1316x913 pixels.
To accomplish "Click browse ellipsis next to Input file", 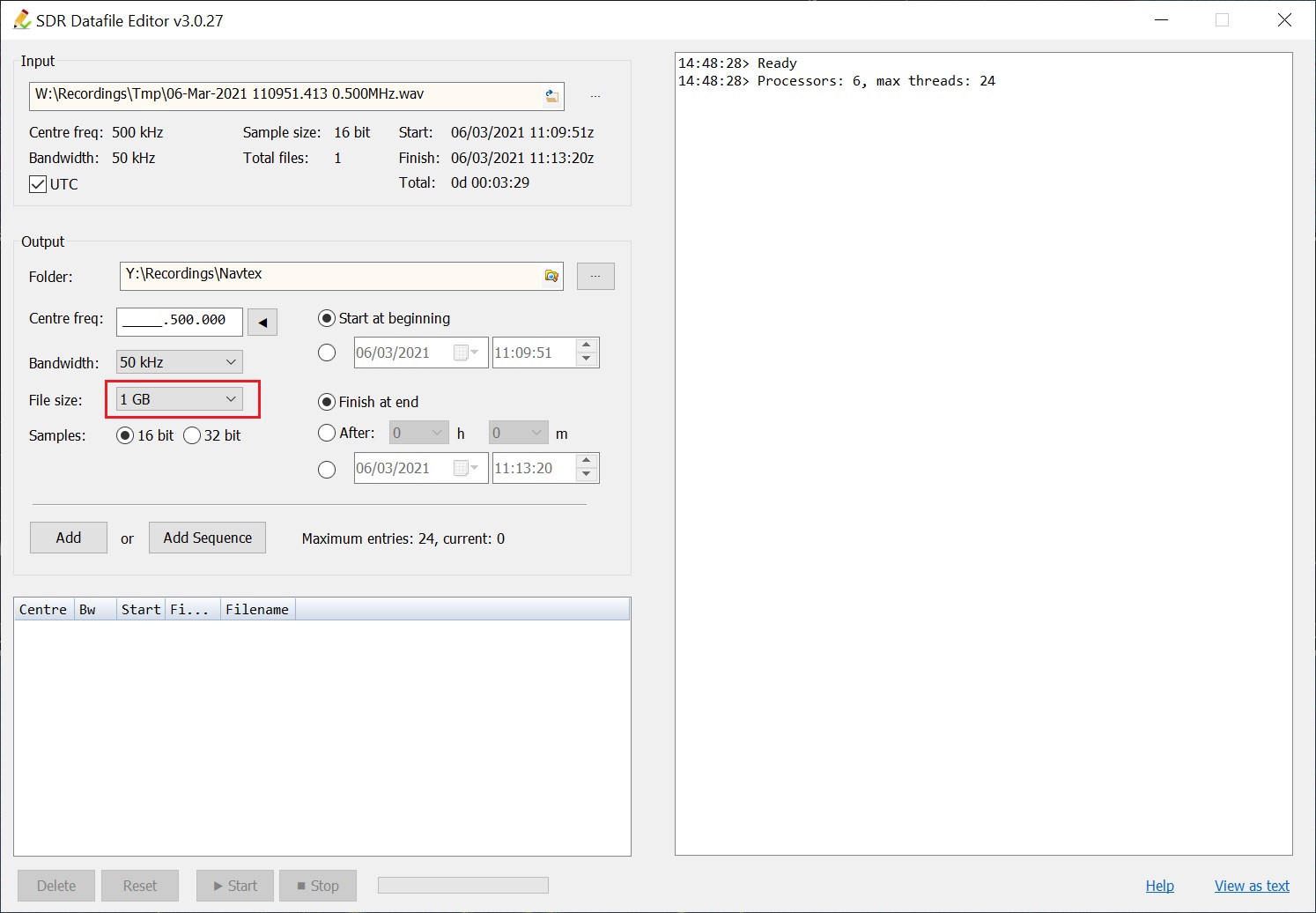I will 595,96.
